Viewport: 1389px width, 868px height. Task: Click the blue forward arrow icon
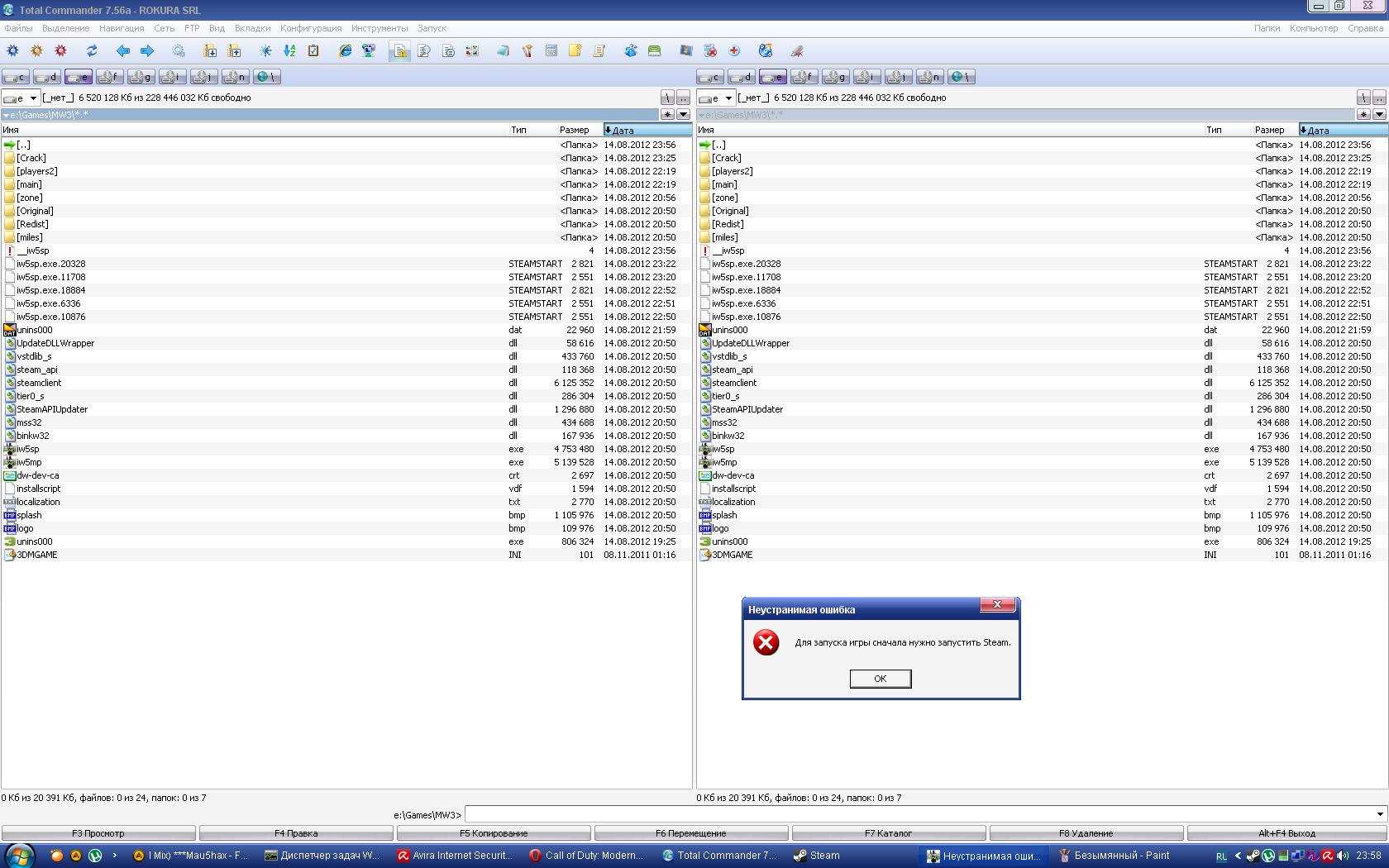point(147,51)
